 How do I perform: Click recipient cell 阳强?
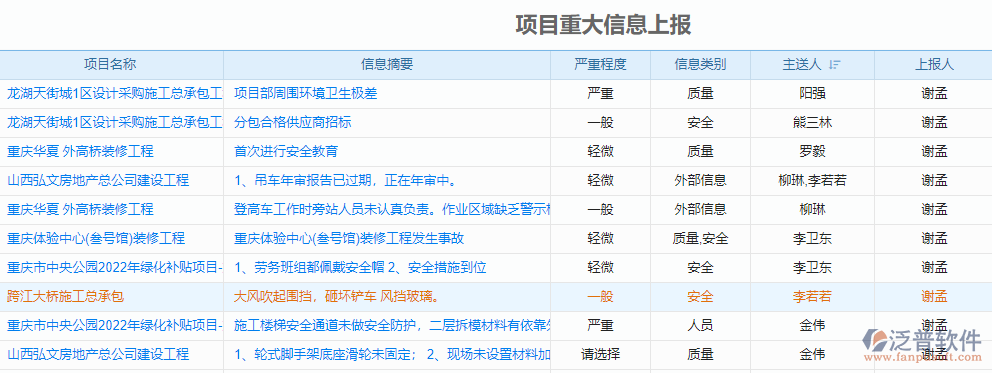coord(812,94)
